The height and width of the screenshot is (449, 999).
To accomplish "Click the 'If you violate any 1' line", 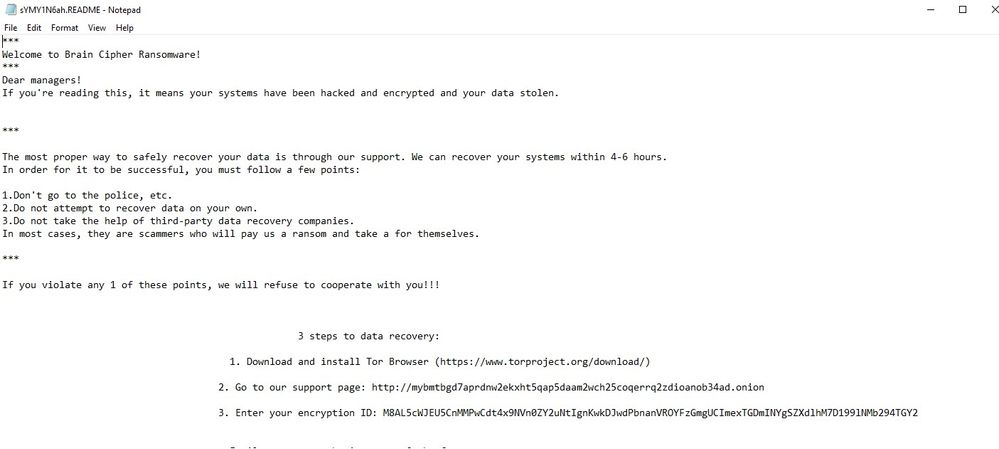I will coord(220,285).
